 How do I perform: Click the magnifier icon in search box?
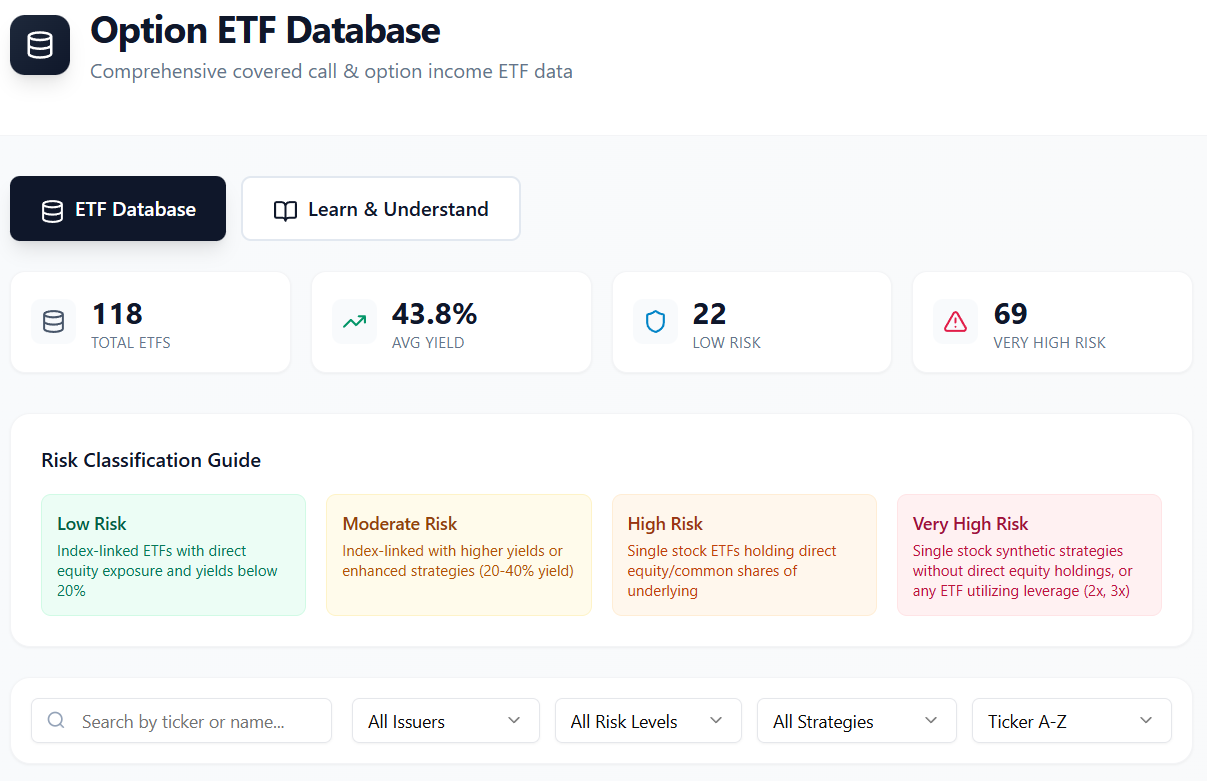click(x=56, y=720)
